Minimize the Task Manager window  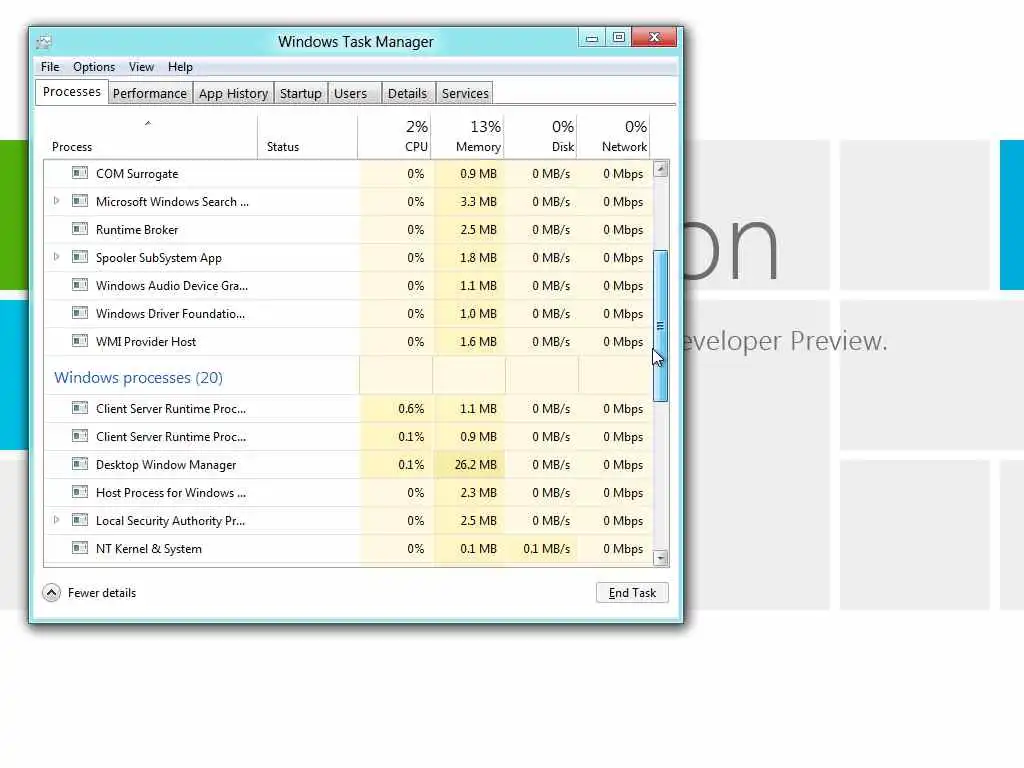coord(592,38)
